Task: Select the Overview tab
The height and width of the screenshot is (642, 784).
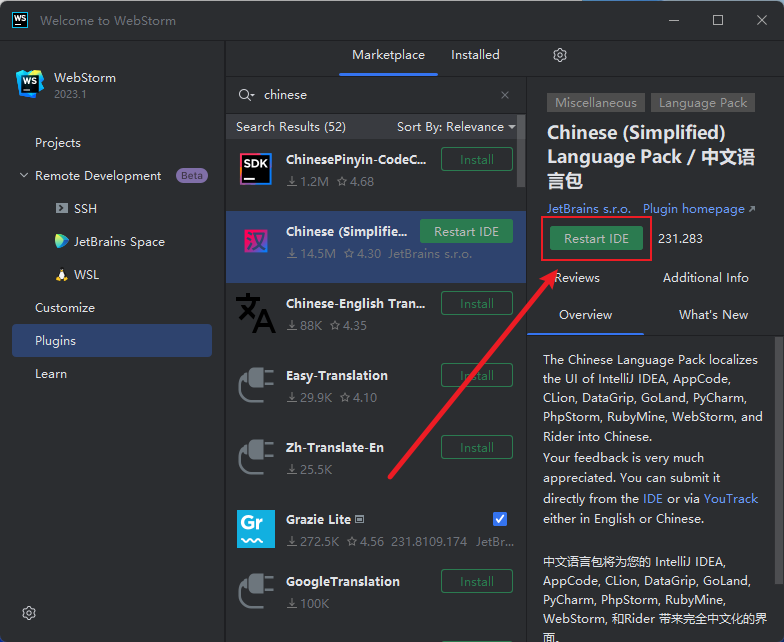Action: [x=586, y=315]
